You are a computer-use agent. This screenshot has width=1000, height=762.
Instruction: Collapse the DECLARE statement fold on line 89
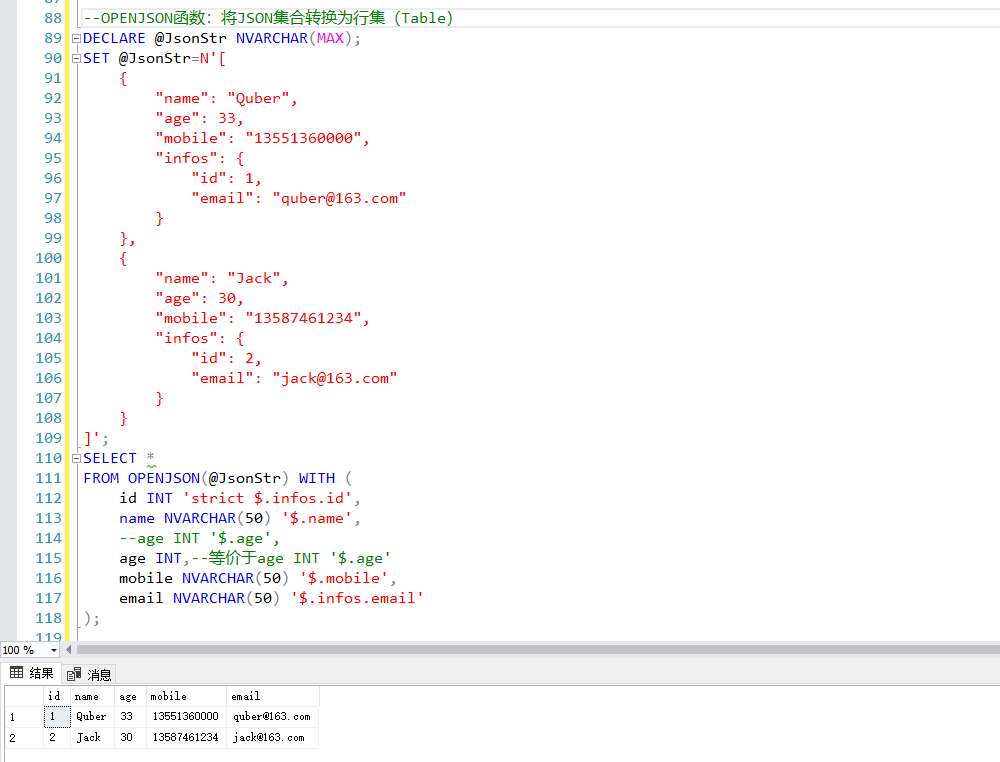[x=75, y=38]
